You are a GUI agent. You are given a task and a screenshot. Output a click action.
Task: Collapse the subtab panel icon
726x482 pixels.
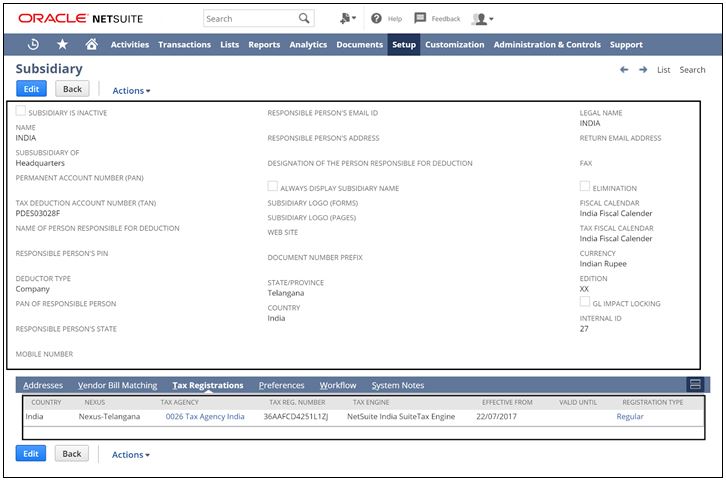click(x=695, y=385)
